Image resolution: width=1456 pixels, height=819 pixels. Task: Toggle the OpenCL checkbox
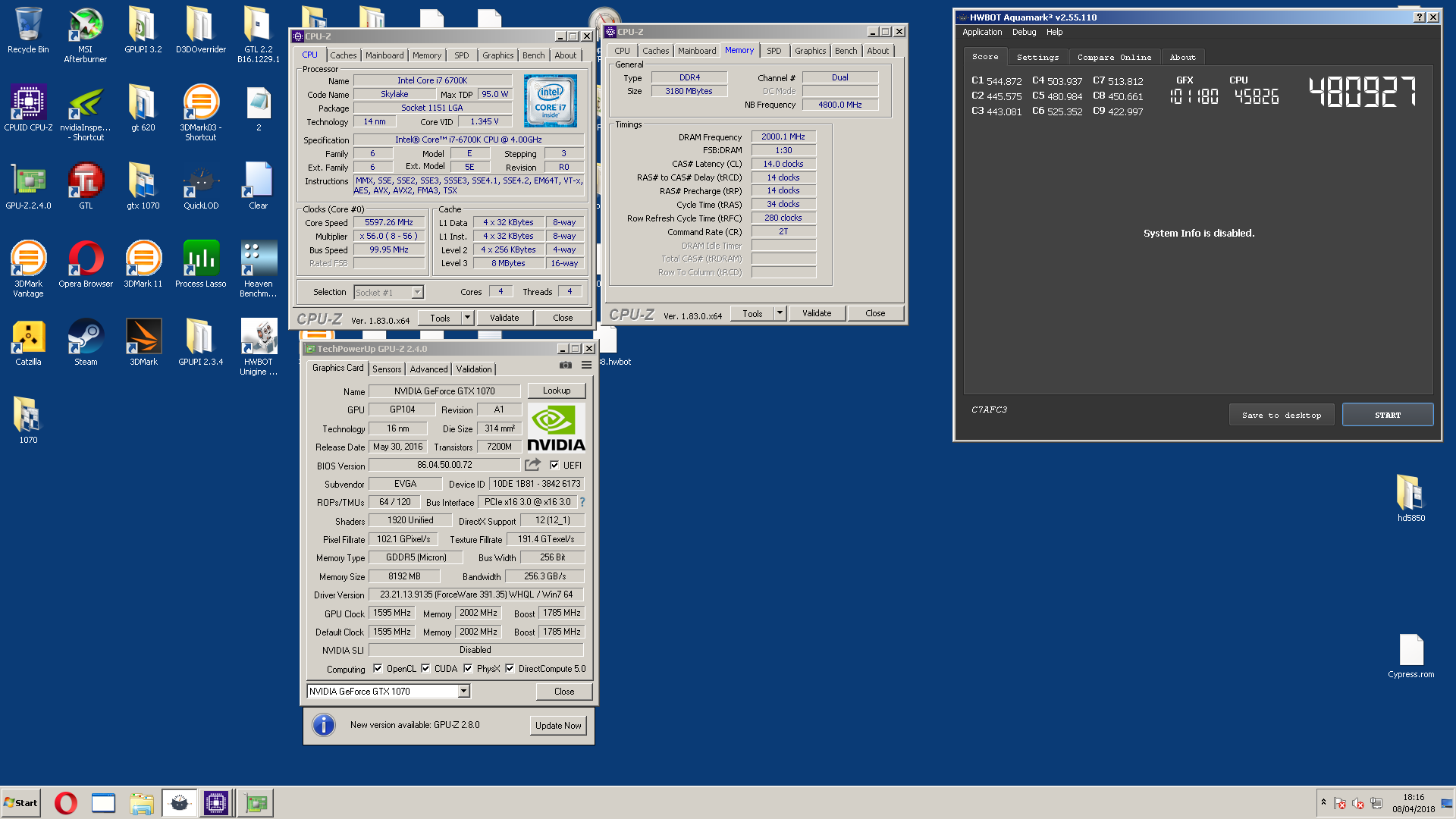[378, 669]
